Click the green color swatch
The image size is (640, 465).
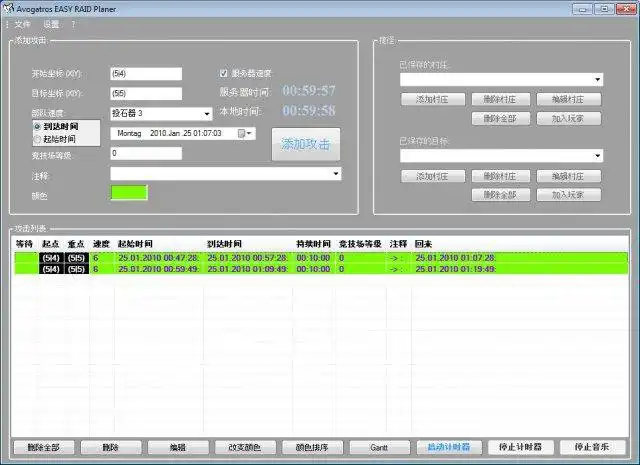point(129,193)
